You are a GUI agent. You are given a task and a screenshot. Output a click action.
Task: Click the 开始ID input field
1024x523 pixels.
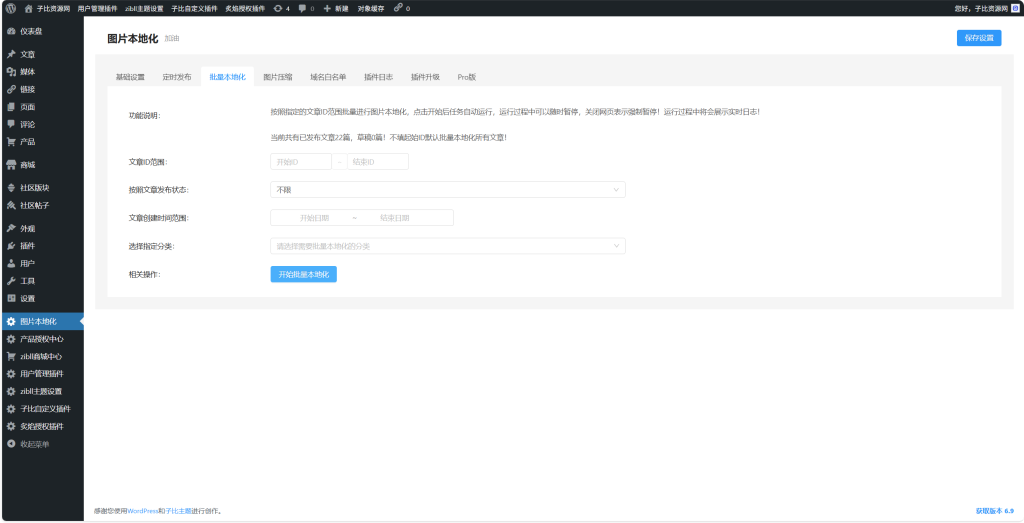(x=300, y=162)
